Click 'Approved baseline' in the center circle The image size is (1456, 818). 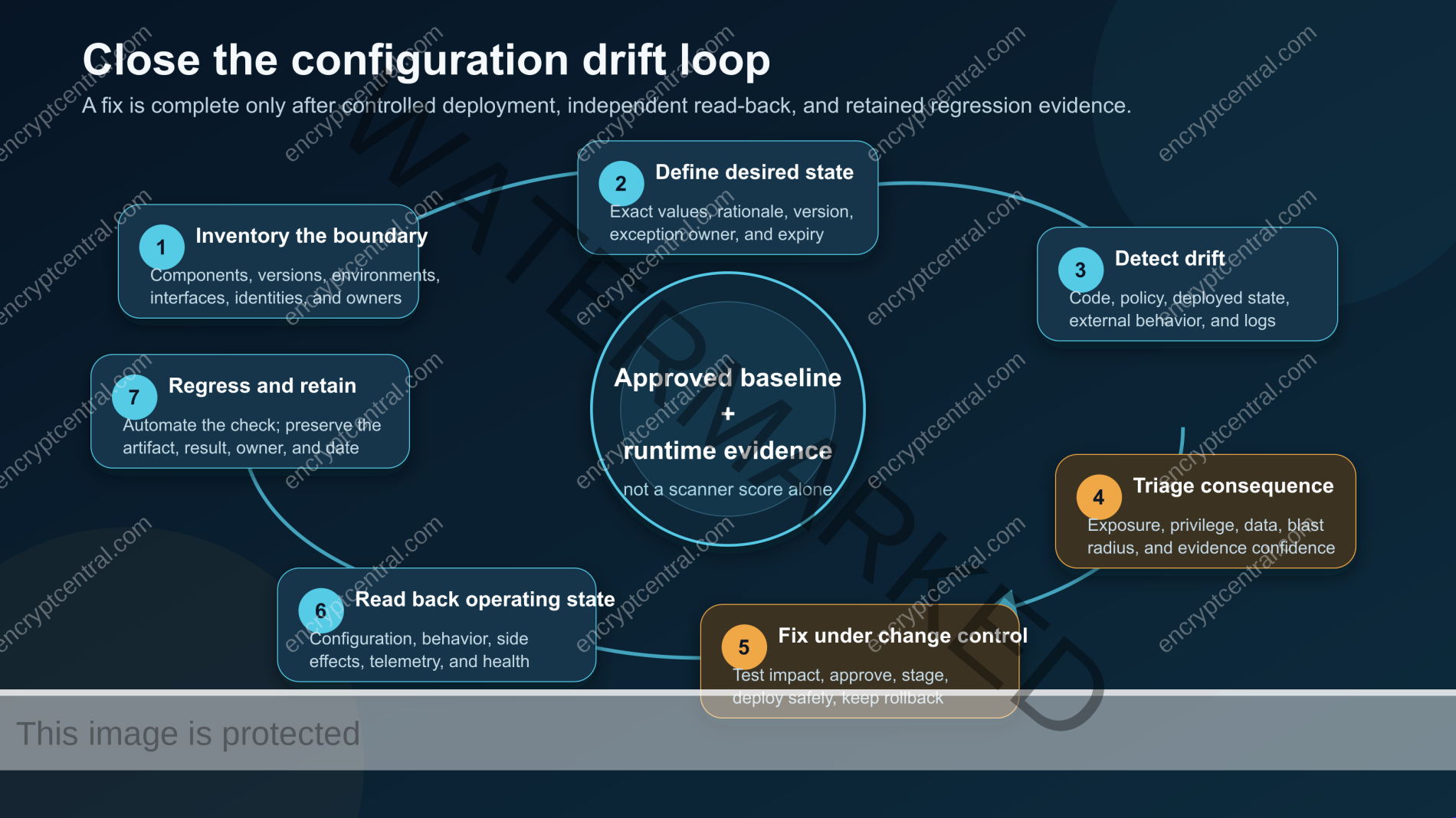point(728,378)
